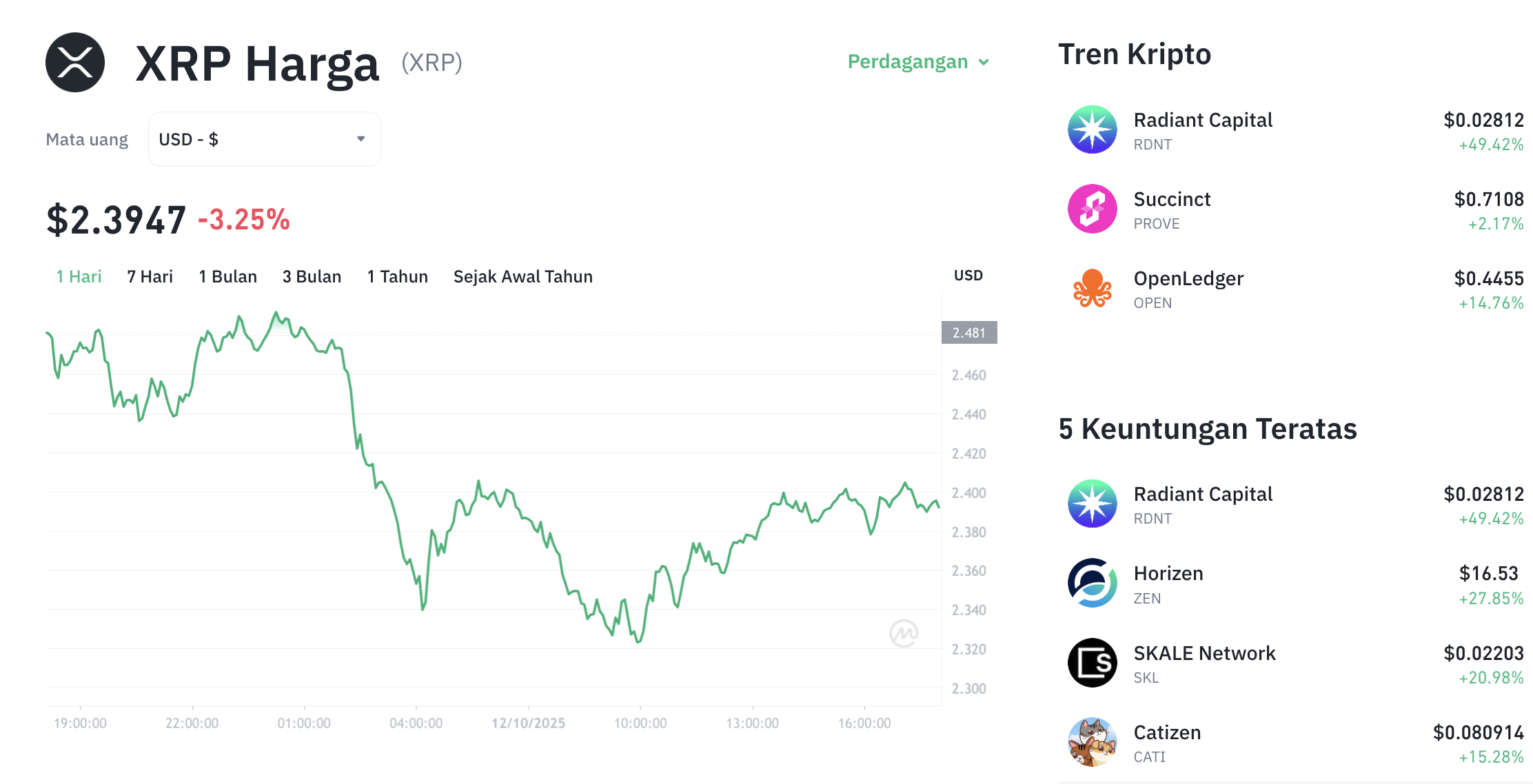
Task: Click the currency selector's dropdown arrow
Action: [361, 139]
